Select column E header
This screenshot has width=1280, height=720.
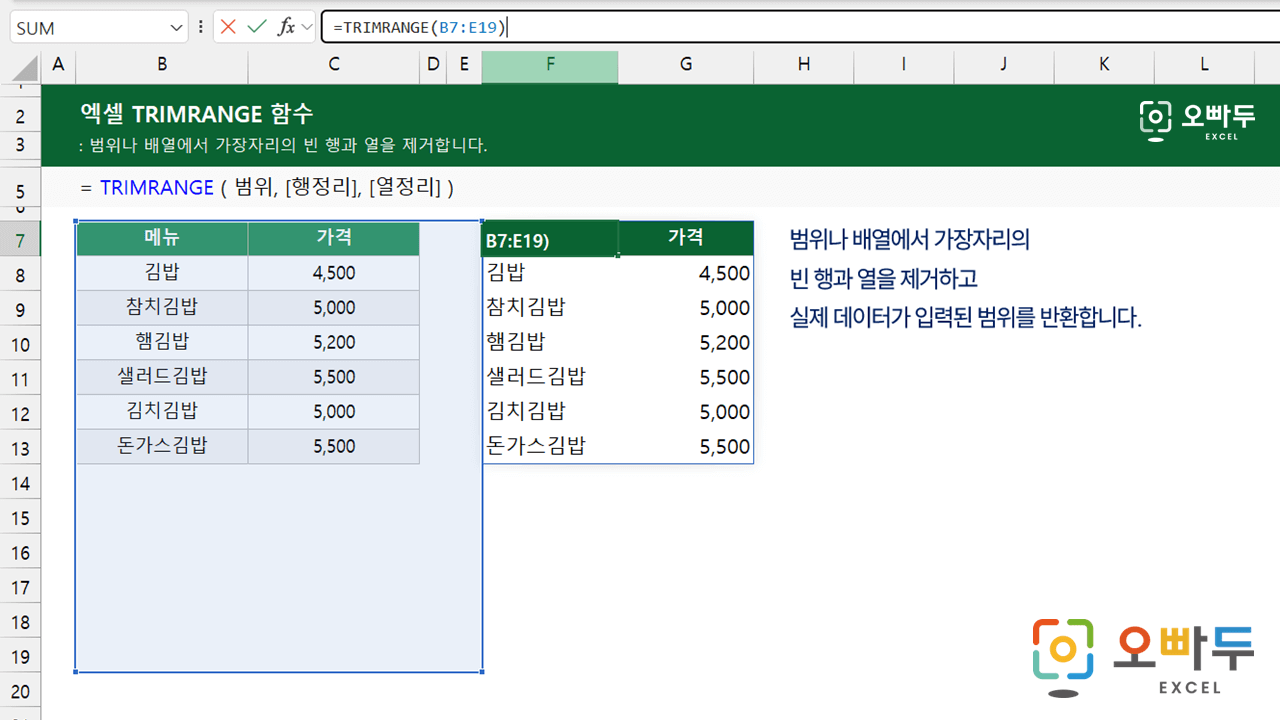[x=464, y=64]
